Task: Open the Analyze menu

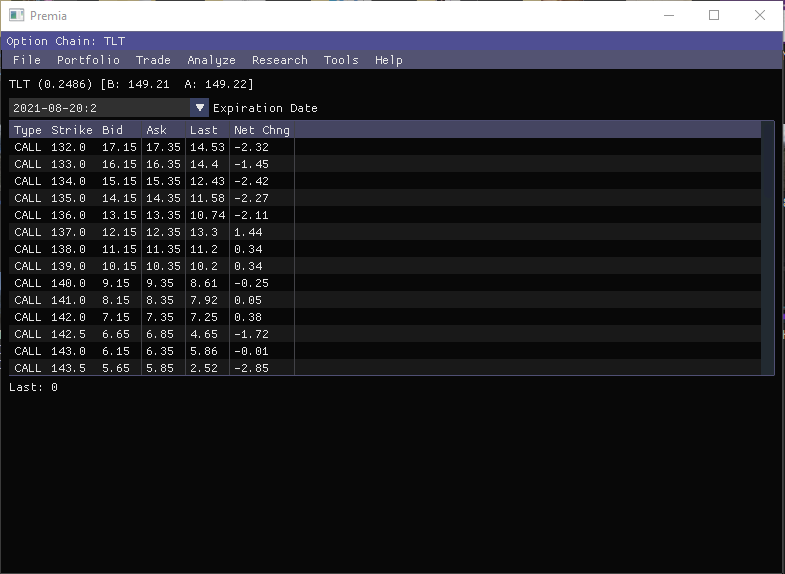Action: (x=211, y=60)
